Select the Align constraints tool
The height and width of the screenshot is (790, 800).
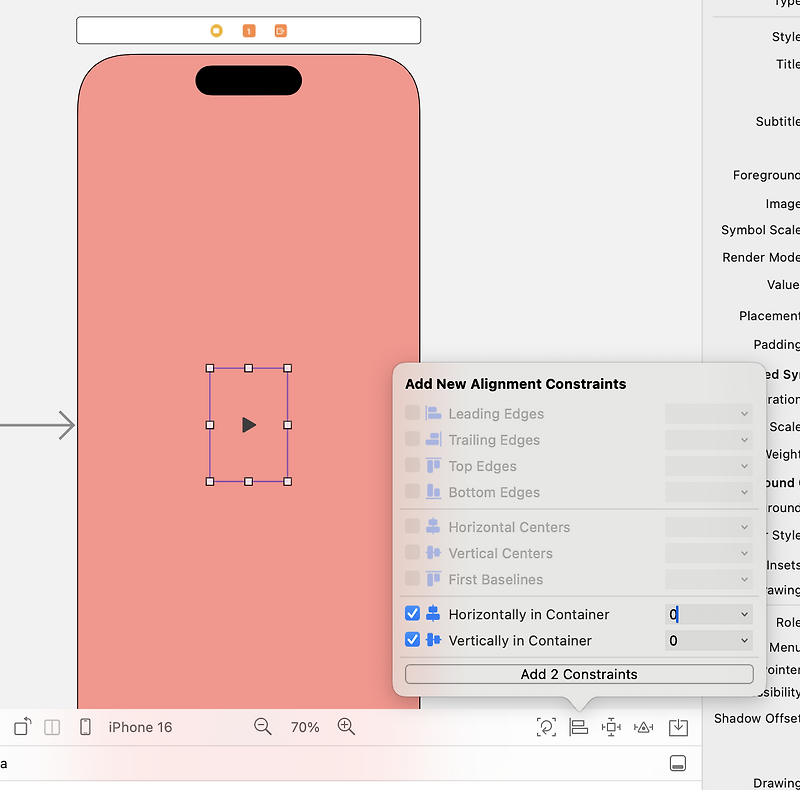(579, 727)
